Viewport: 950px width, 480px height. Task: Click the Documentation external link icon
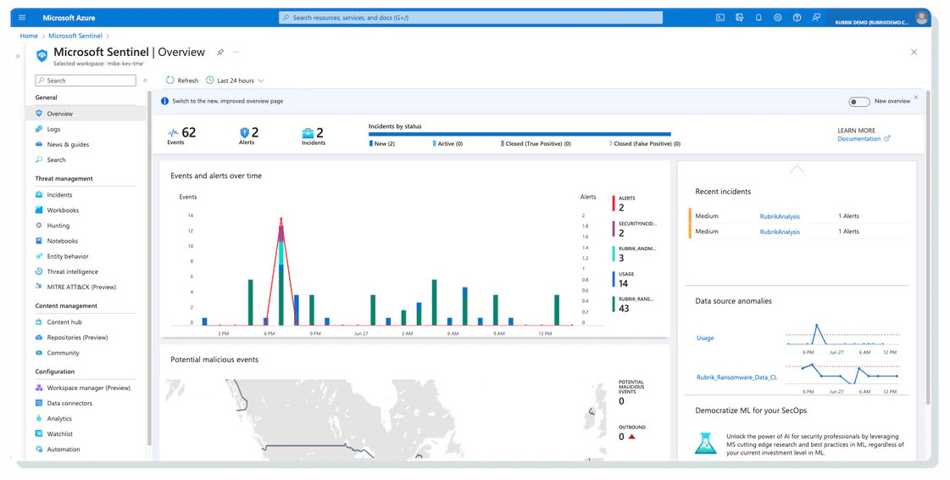pos(887,139)
